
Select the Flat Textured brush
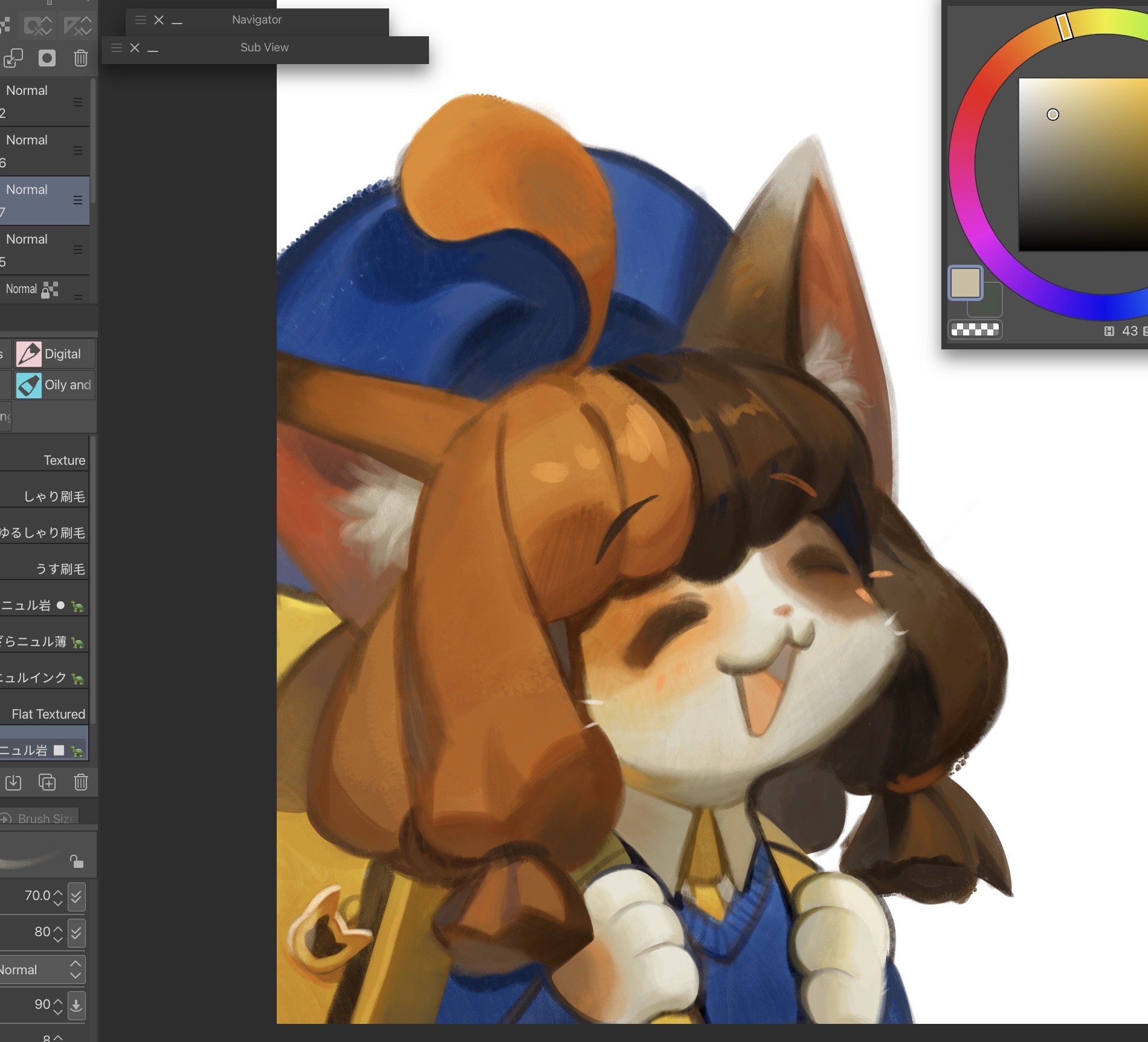coord(47,714)
